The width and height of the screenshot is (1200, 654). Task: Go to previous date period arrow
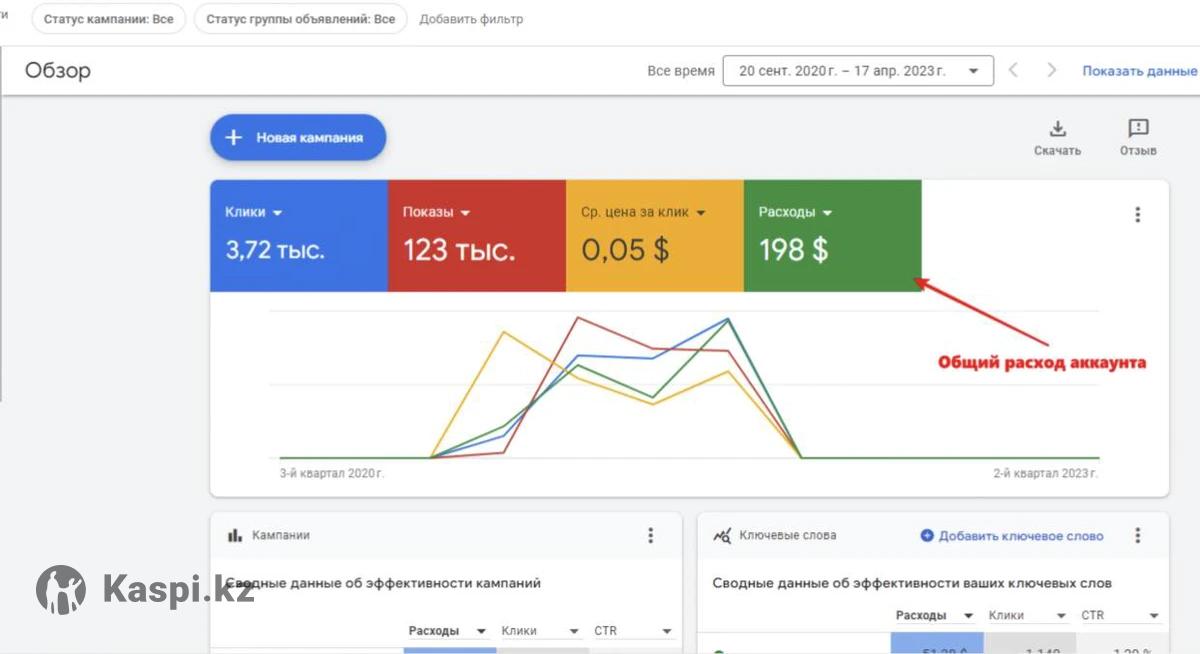click(x=1013, y=70)
